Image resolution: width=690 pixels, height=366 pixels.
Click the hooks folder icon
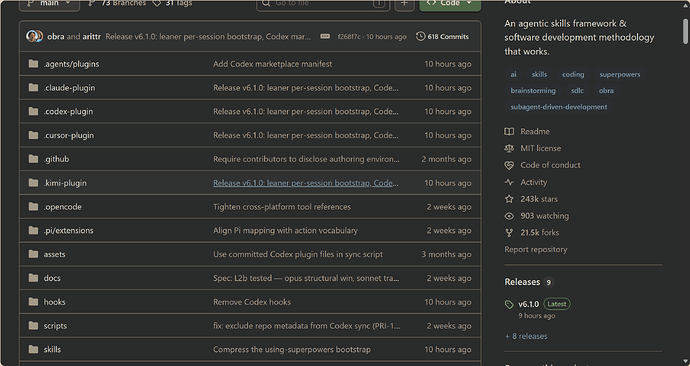point(33,302)
